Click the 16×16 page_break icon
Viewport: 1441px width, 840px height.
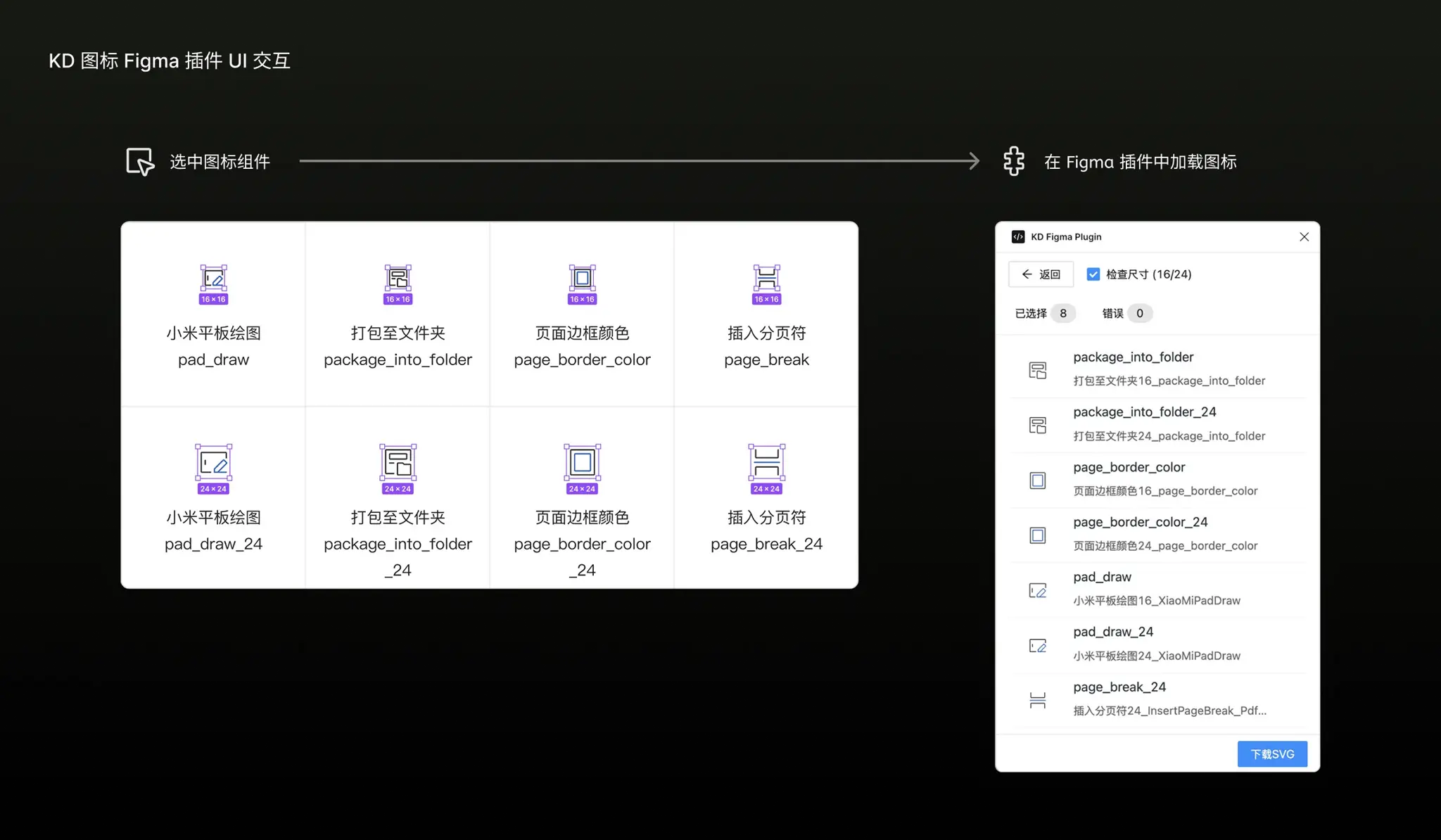tap(766, 279)
